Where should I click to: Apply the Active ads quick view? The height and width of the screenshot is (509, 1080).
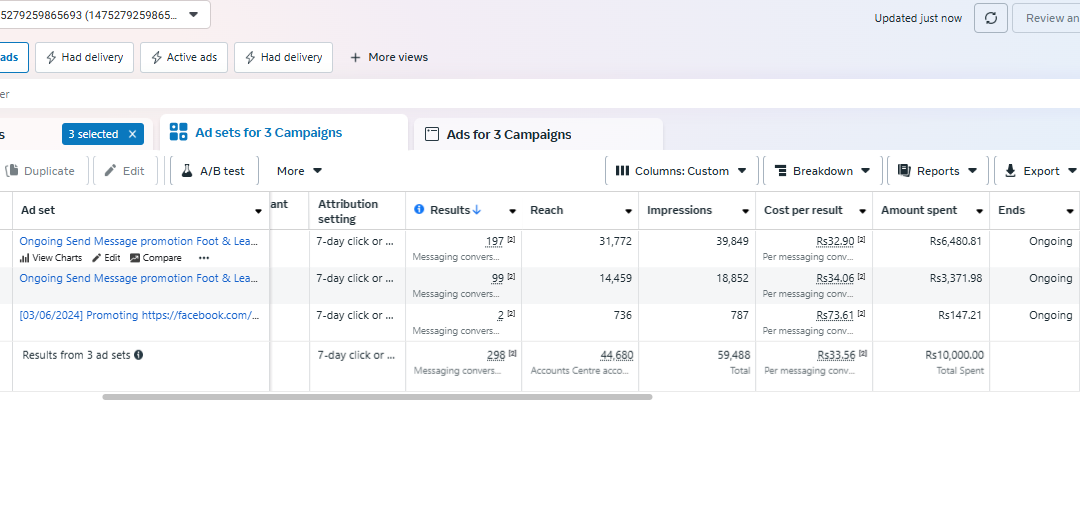pyautogui.click(x=184, y=57)
